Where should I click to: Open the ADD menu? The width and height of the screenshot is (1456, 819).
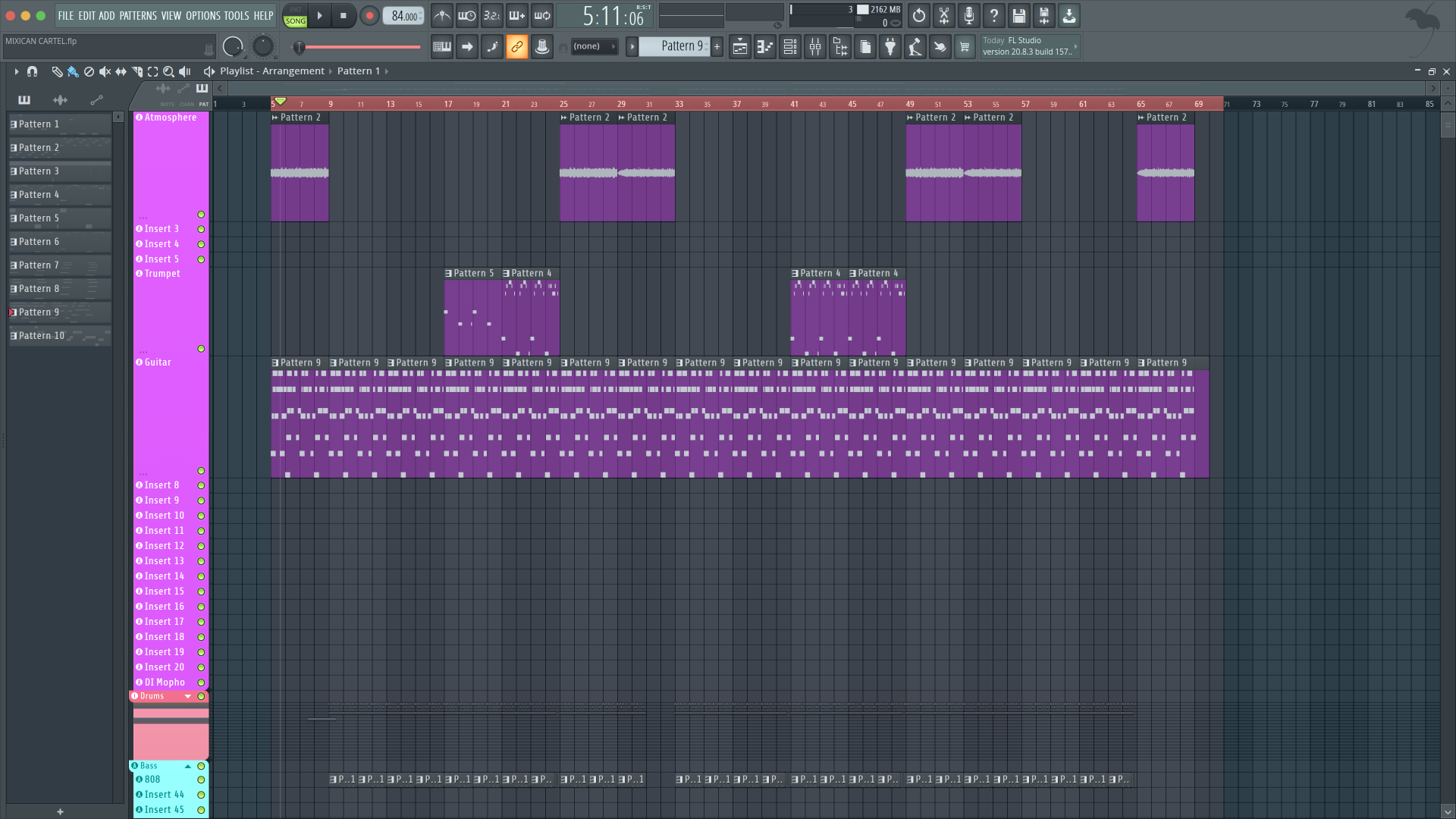point(107,15)
